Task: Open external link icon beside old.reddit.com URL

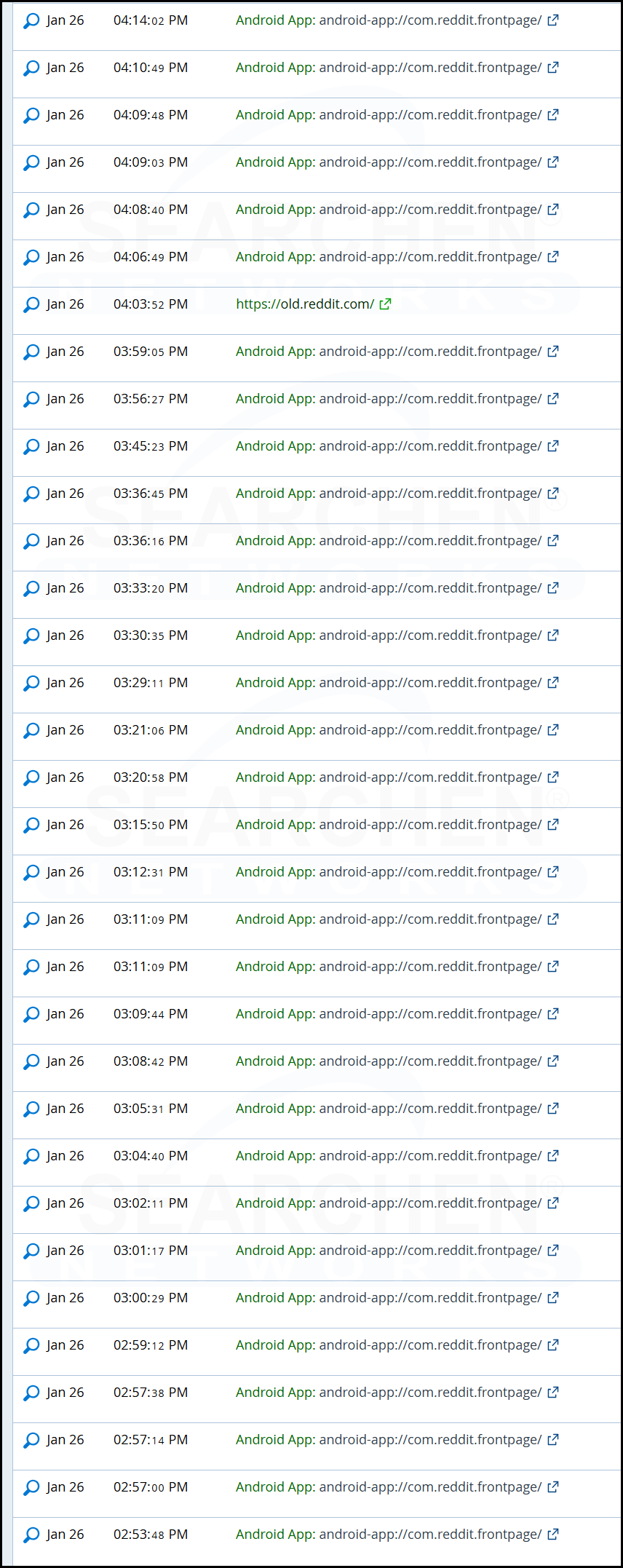Action: (386, 304)
